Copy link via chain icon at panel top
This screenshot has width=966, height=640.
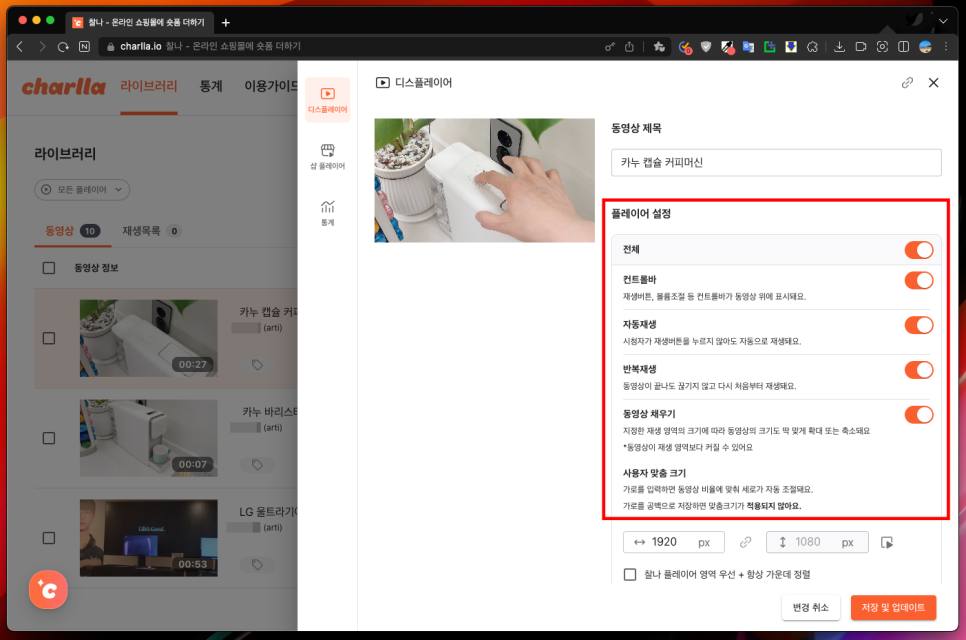[907, 83]
